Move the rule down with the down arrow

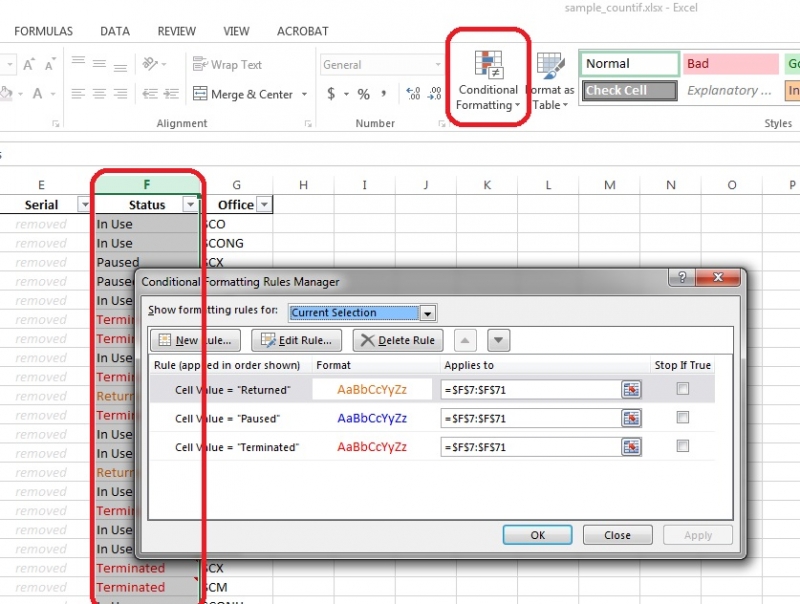(498, 340)
